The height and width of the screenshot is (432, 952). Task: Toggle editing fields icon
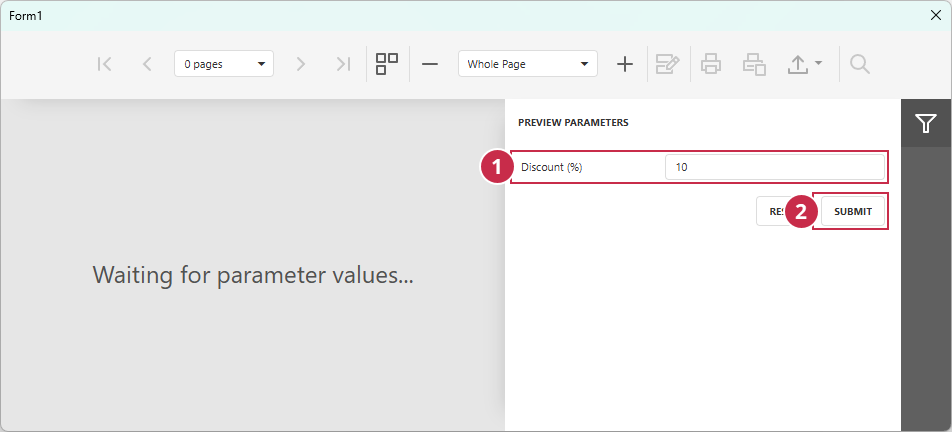(x=668, y=64)
